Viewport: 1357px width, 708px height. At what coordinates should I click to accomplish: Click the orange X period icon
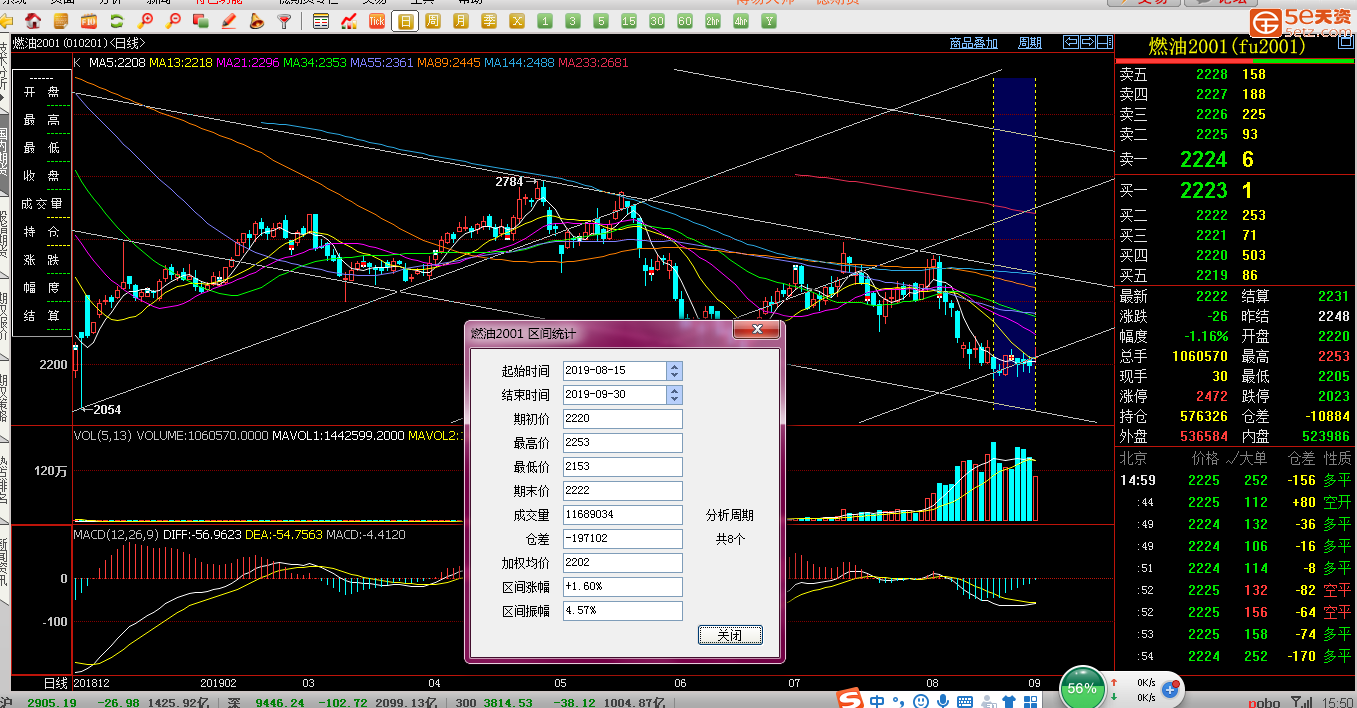(517, 21)
